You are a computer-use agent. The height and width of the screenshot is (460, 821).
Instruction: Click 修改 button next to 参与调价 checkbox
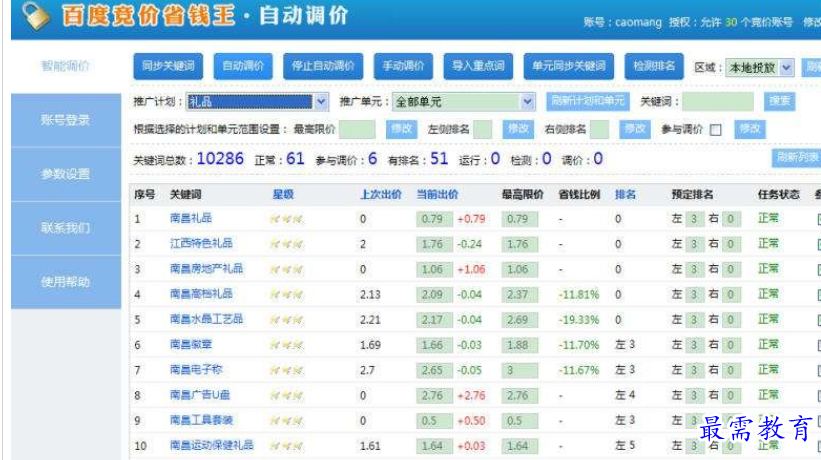point(750,129)
